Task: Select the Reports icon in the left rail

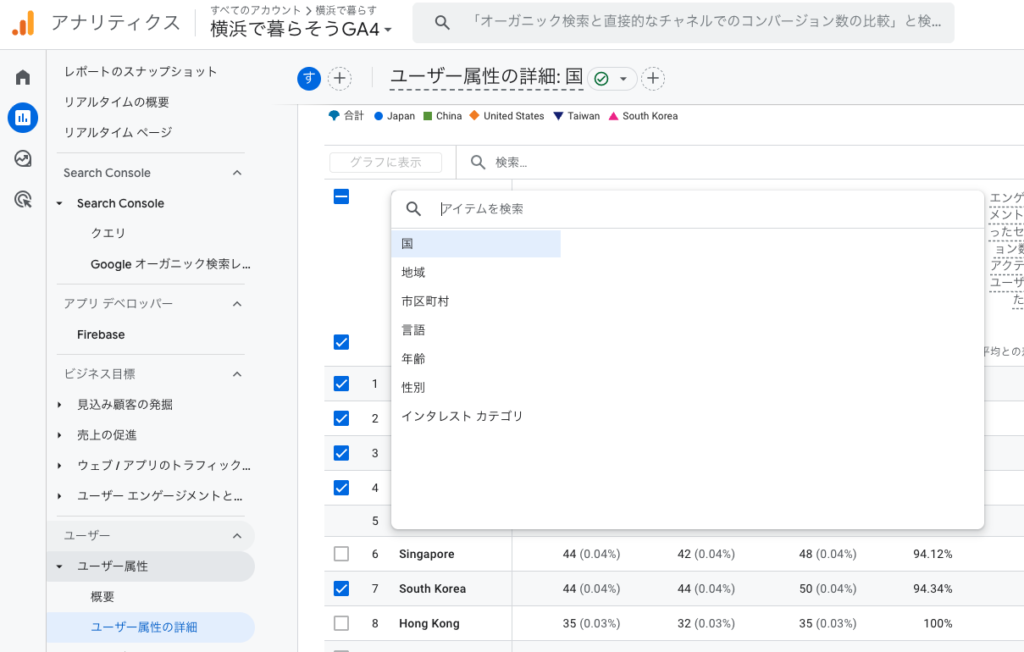Action: click(x=22, y=117)
